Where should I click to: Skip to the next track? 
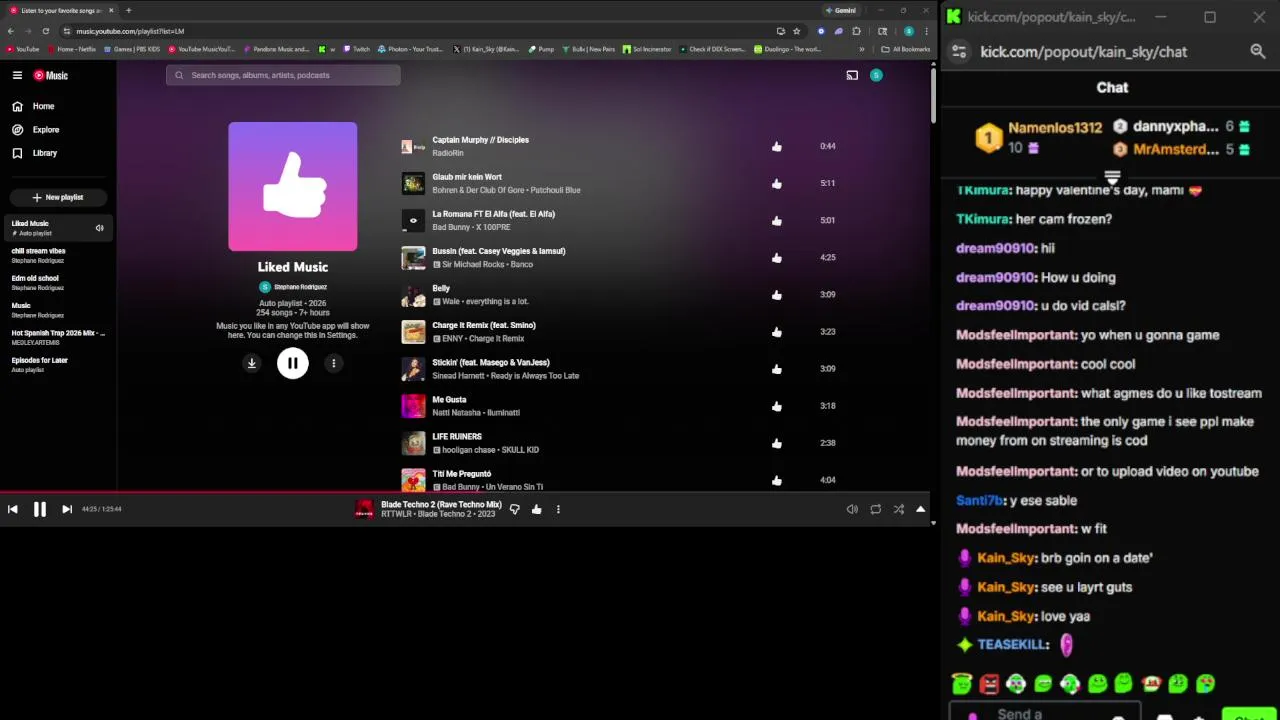67,509
